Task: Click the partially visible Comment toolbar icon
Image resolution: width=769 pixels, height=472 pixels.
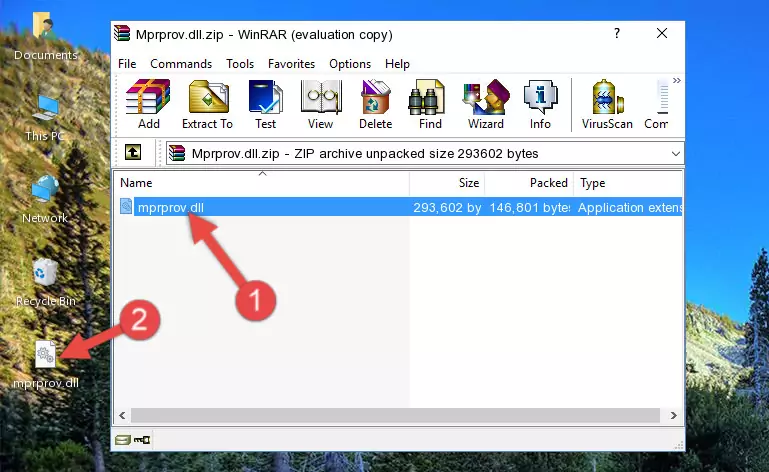Action: [x=657, y=105]
